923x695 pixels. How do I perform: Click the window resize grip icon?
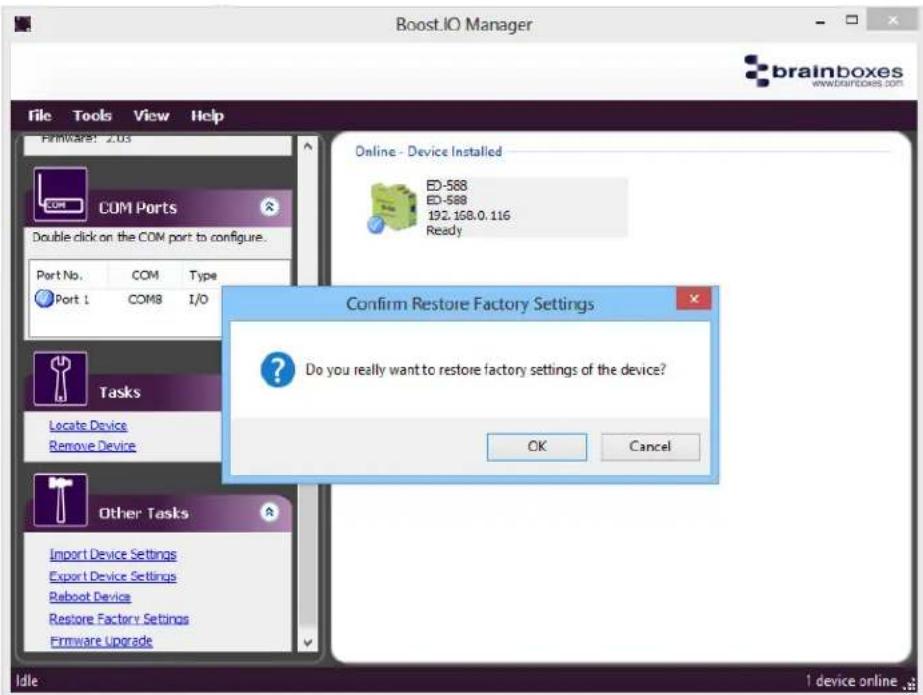click(x=911, y=684)
